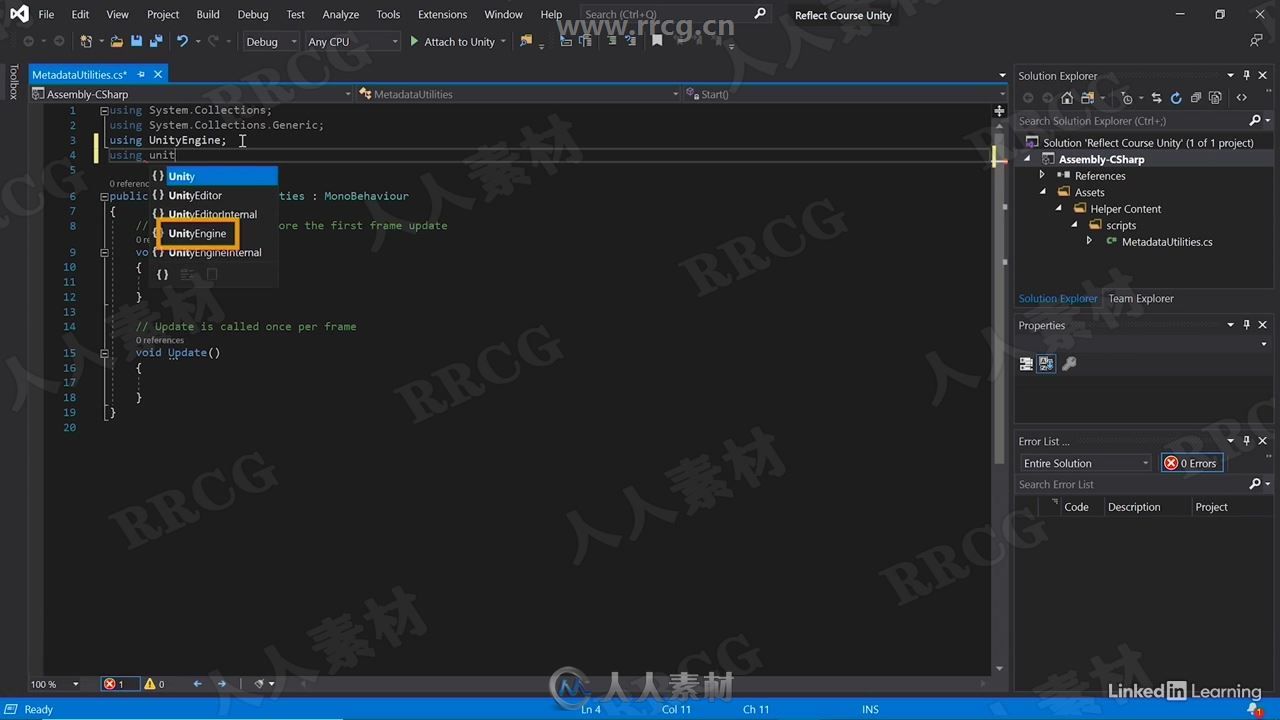Pin the MetadataUtilities.cs tab
The width and height of the screenshot is (1280, 720).
141,74
